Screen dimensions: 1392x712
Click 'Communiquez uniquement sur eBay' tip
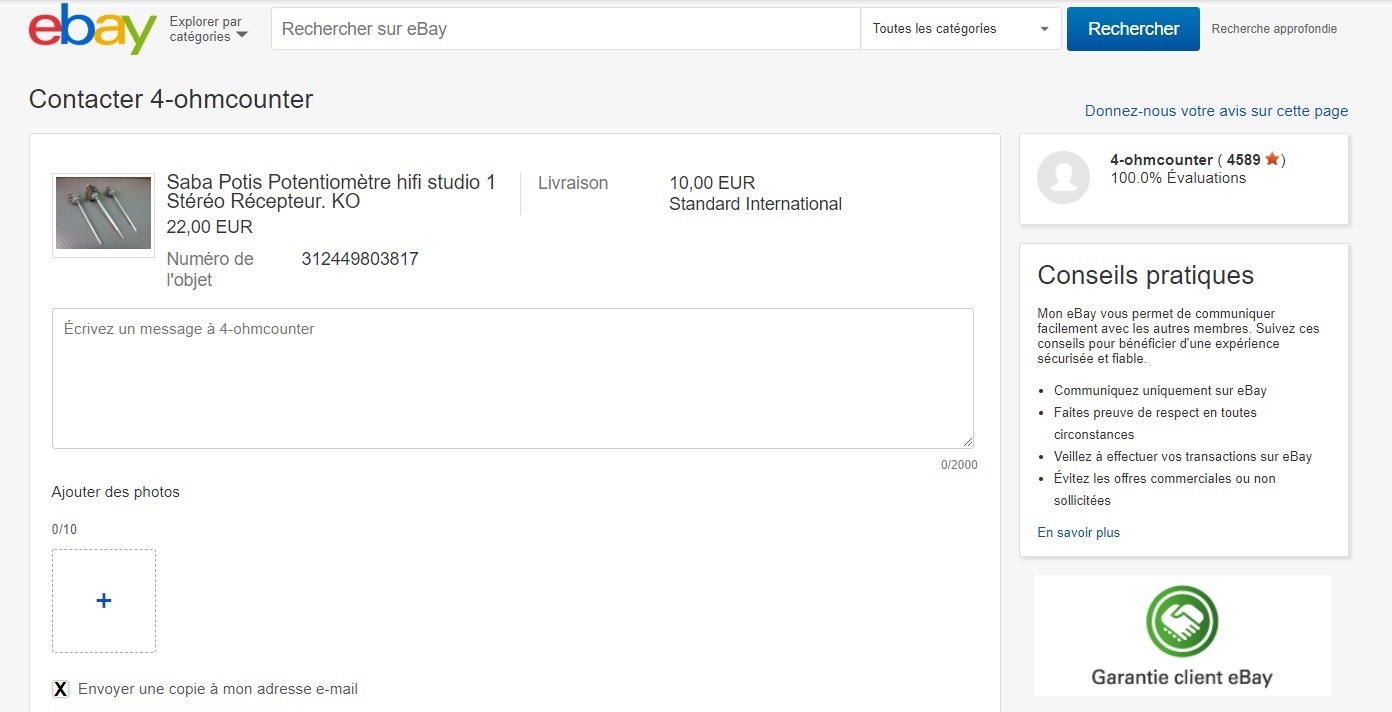1160,391
